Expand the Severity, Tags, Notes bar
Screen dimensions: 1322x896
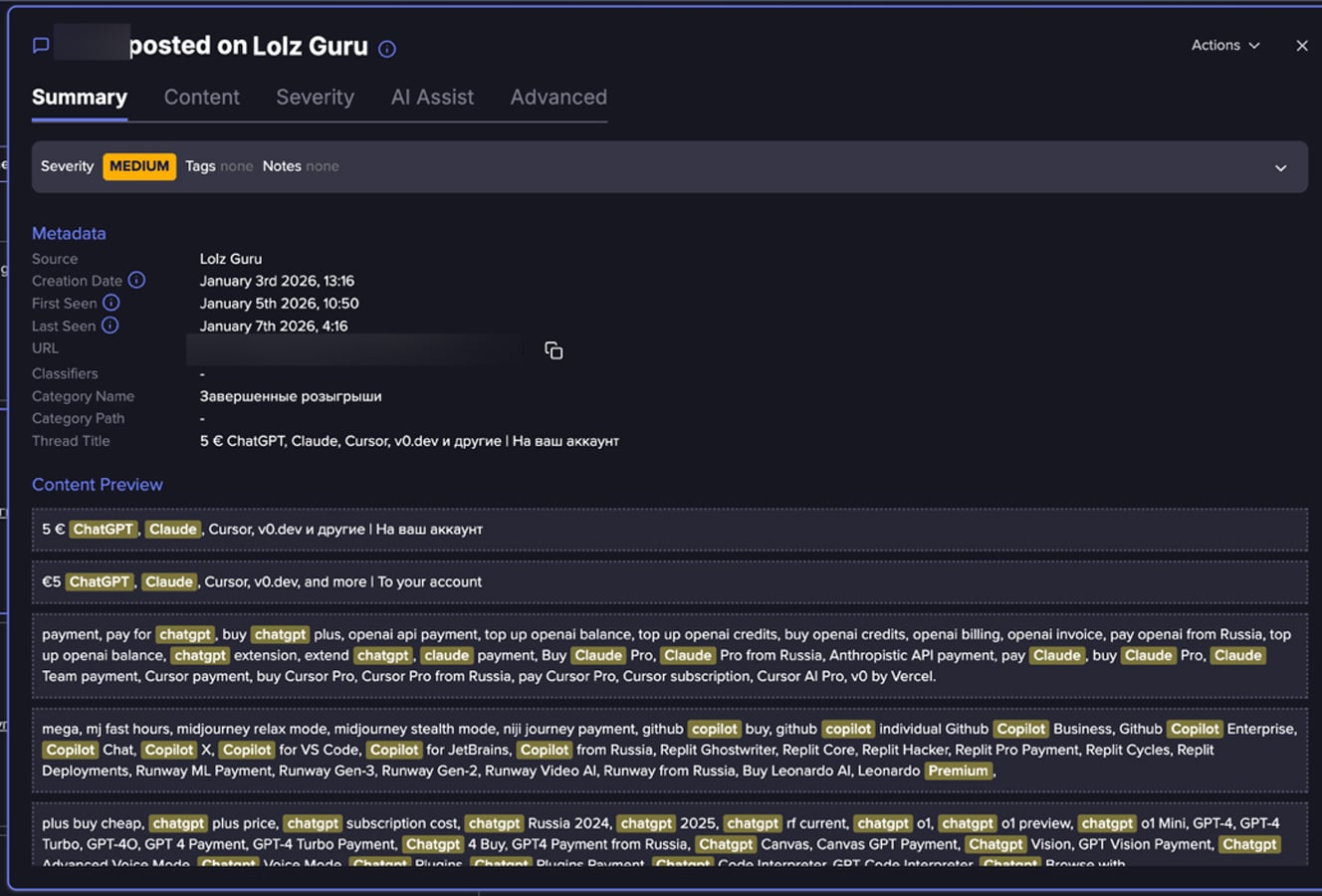coord(1280,167)
